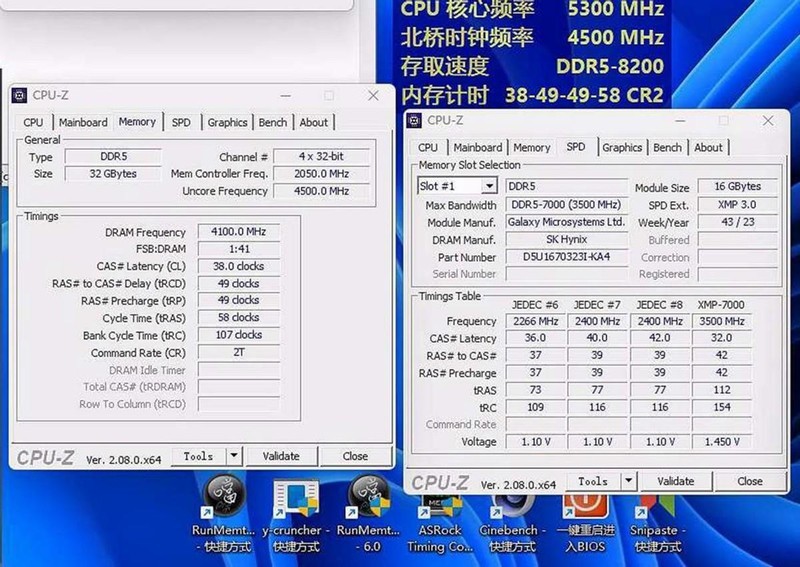Open the Cinebench desktop shortcut

coord(511,523)
